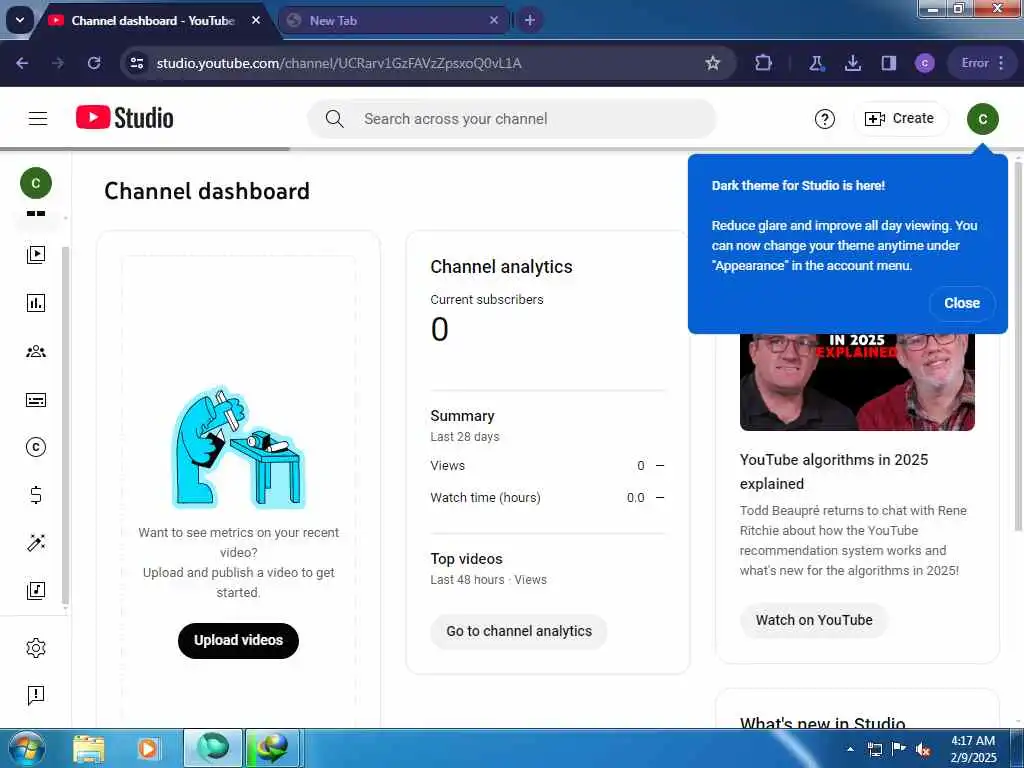
Task: Show hidden system tray icons arrow
Action: click(850, 749)
